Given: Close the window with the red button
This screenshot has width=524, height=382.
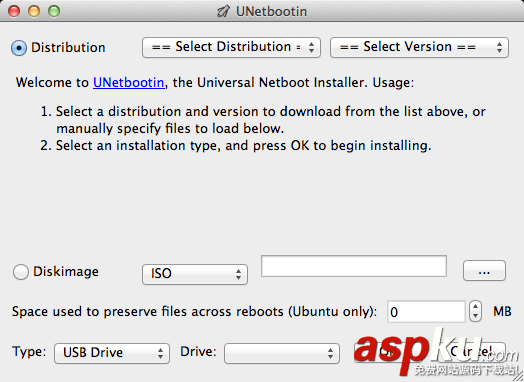Looking at the screenshot, I should click(x=14, y=11).
